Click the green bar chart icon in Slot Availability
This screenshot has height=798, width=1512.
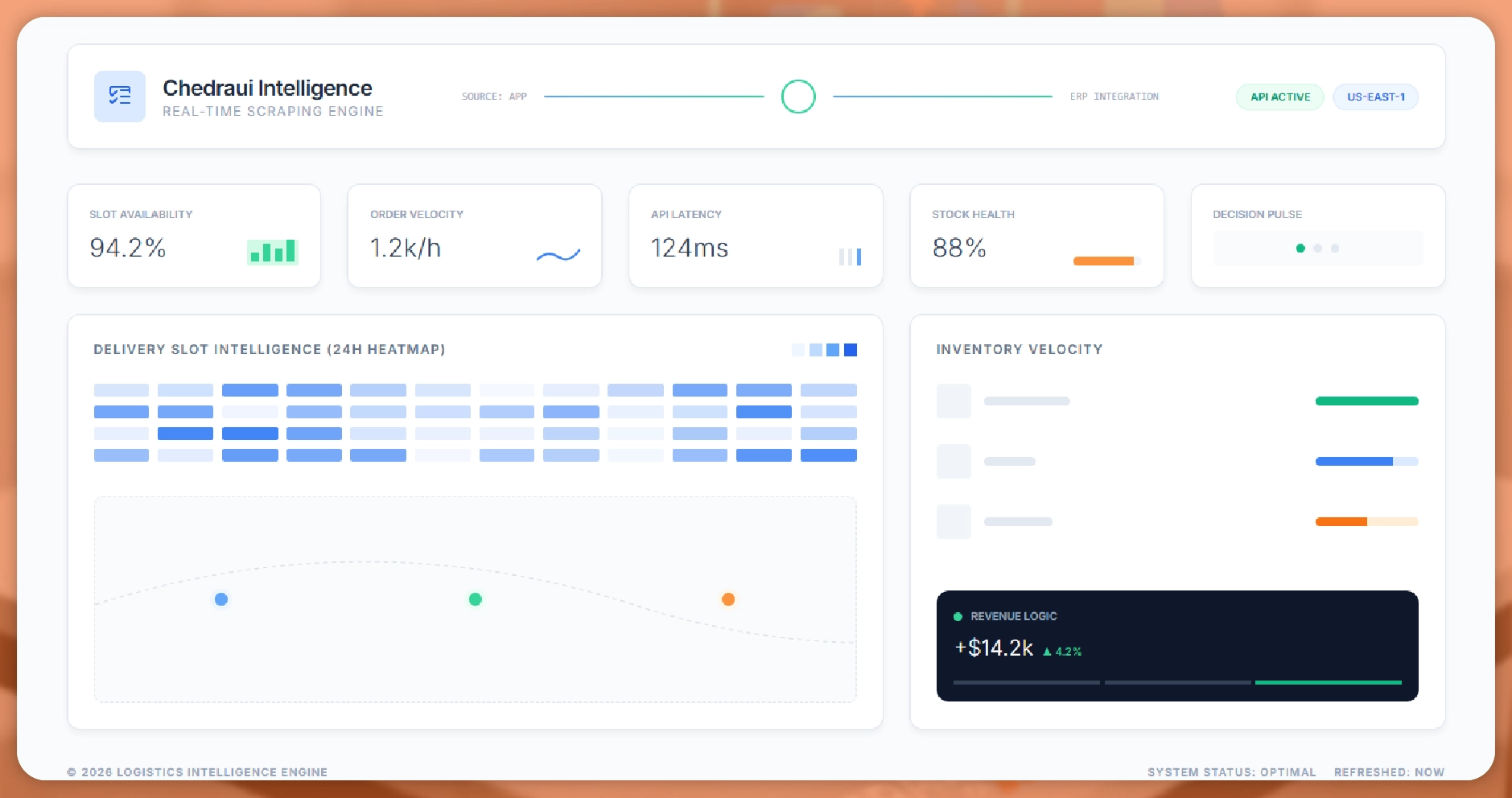click(x=272, y=252)
